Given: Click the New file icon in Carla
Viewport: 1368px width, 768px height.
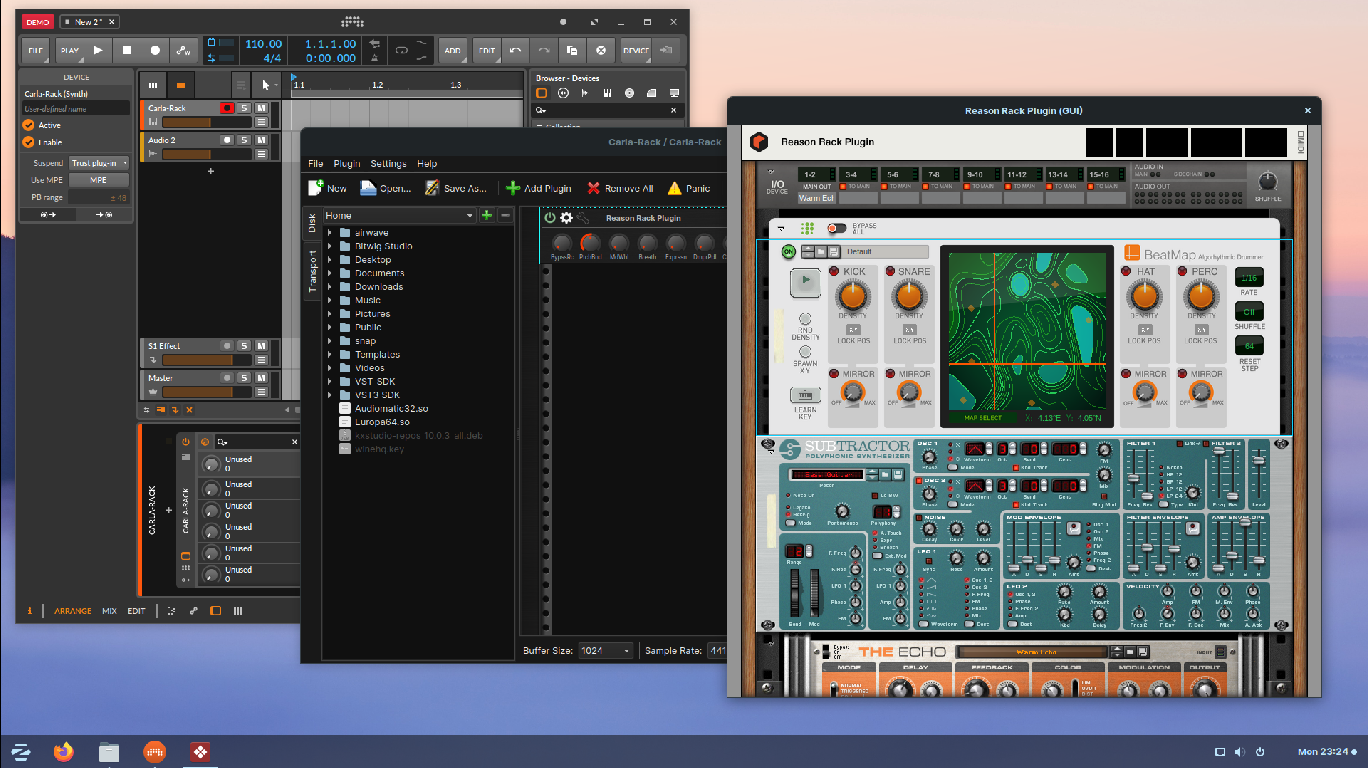Looking at the screenshot, I should tap(317, 187).
